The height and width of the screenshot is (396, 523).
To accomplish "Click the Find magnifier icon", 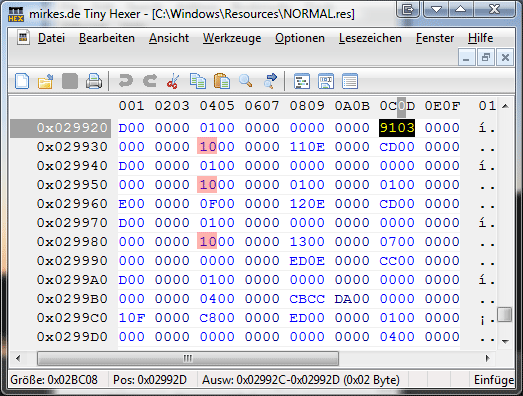I will 245,81.
